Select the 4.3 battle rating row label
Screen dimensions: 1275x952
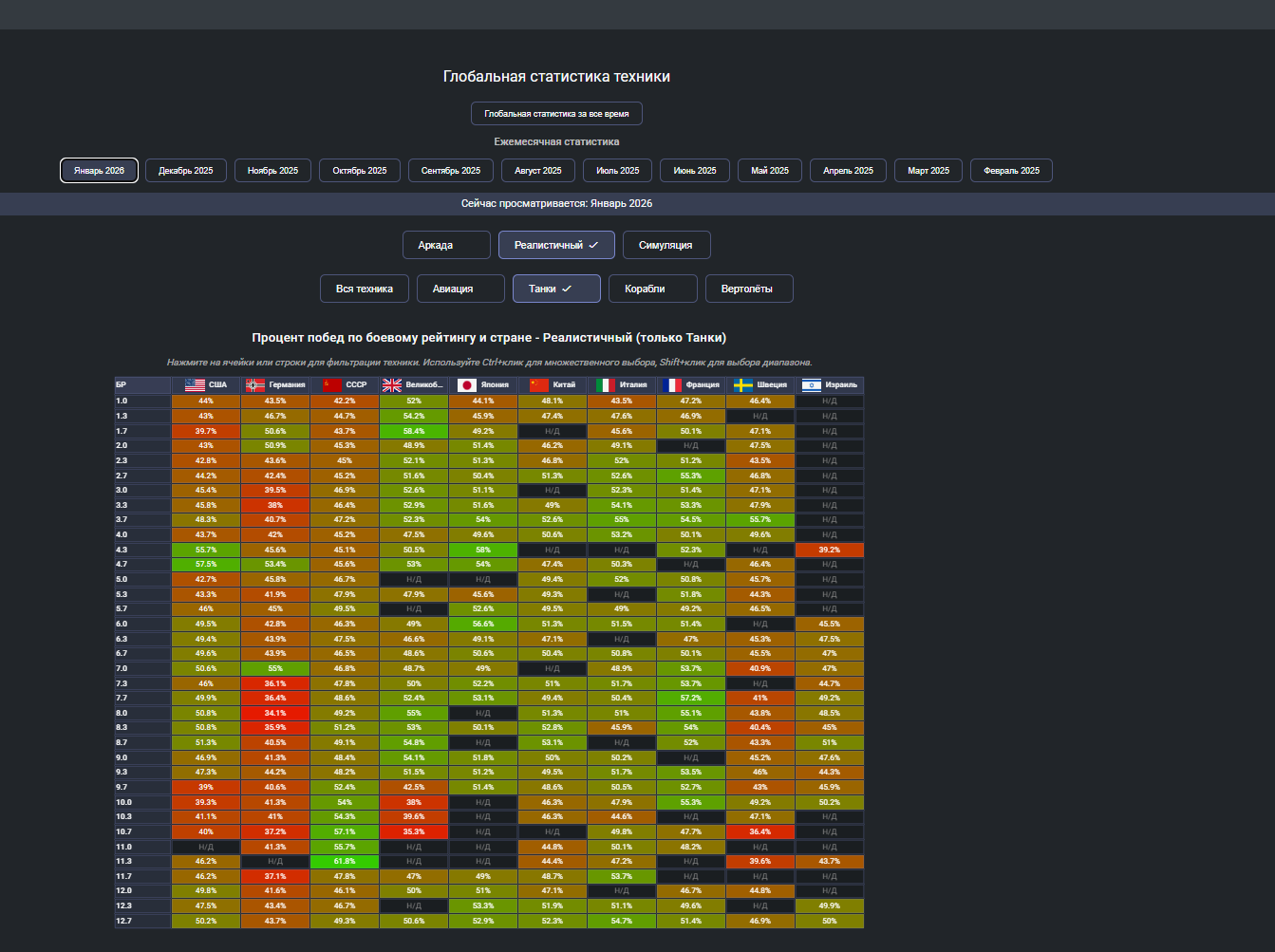pos(143,550)
